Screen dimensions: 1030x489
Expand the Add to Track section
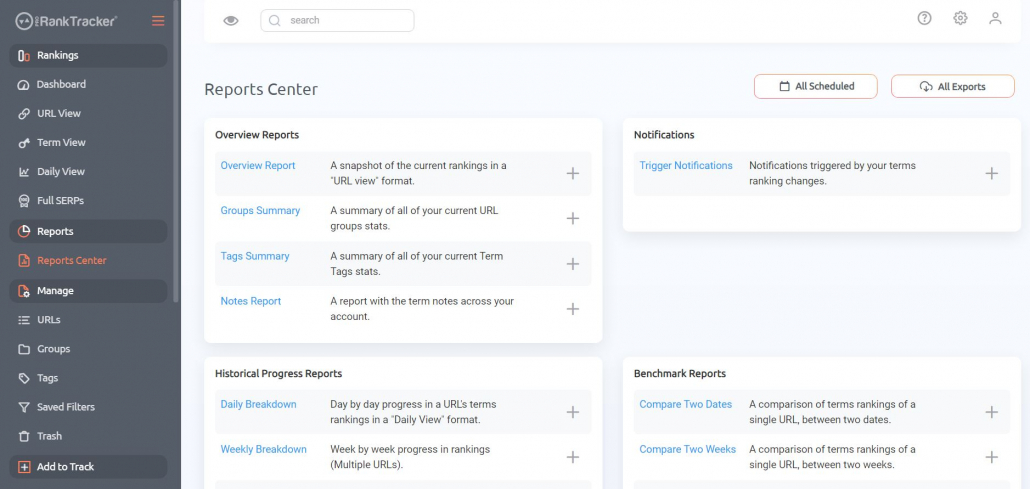click(x=88, y=467)
